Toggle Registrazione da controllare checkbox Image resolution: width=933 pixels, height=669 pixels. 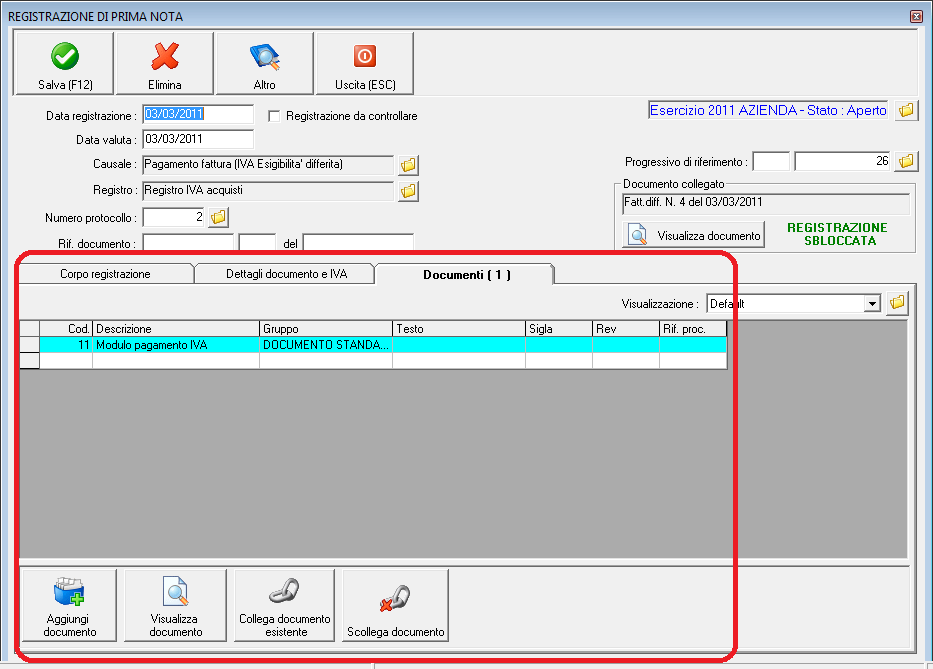coord(274,116)
